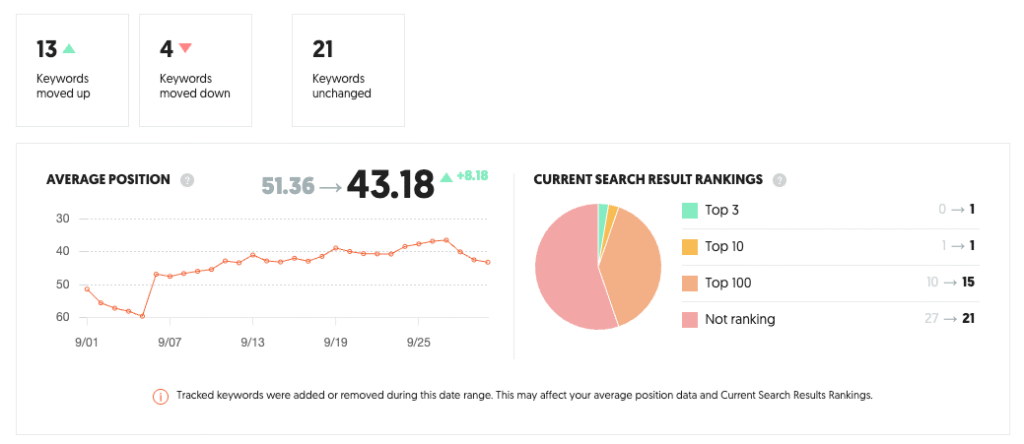Click the Top 3 green legend swatch
Viewport: 1024px width, 444px height.
click(690, 210)
